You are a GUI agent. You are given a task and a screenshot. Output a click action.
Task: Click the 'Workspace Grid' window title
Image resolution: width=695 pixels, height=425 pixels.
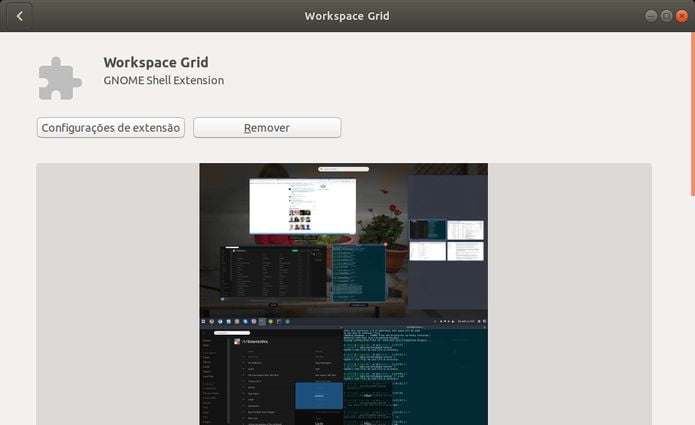click(347, 16)
